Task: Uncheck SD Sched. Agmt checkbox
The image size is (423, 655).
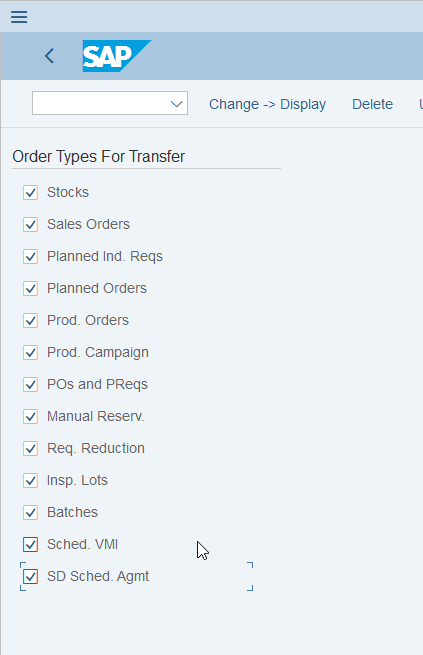Action: [30, 576]
